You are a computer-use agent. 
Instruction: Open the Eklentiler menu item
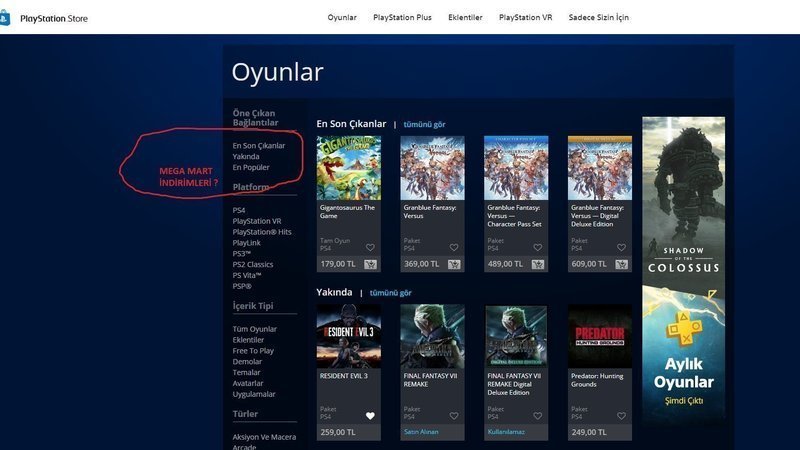point(465,17)
